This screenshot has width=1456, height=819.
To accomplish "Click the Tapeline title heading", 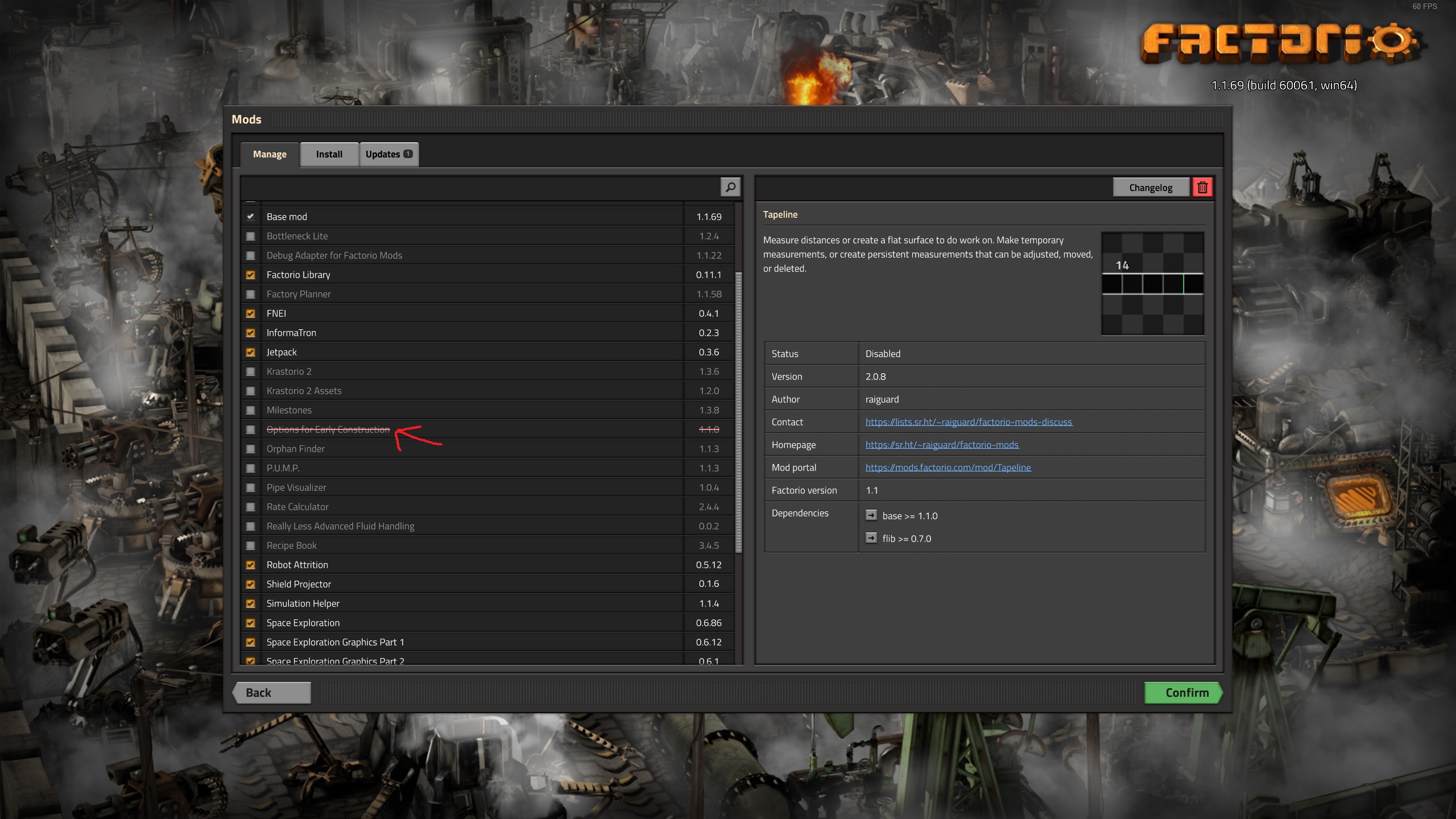I will tap(780, 214).
